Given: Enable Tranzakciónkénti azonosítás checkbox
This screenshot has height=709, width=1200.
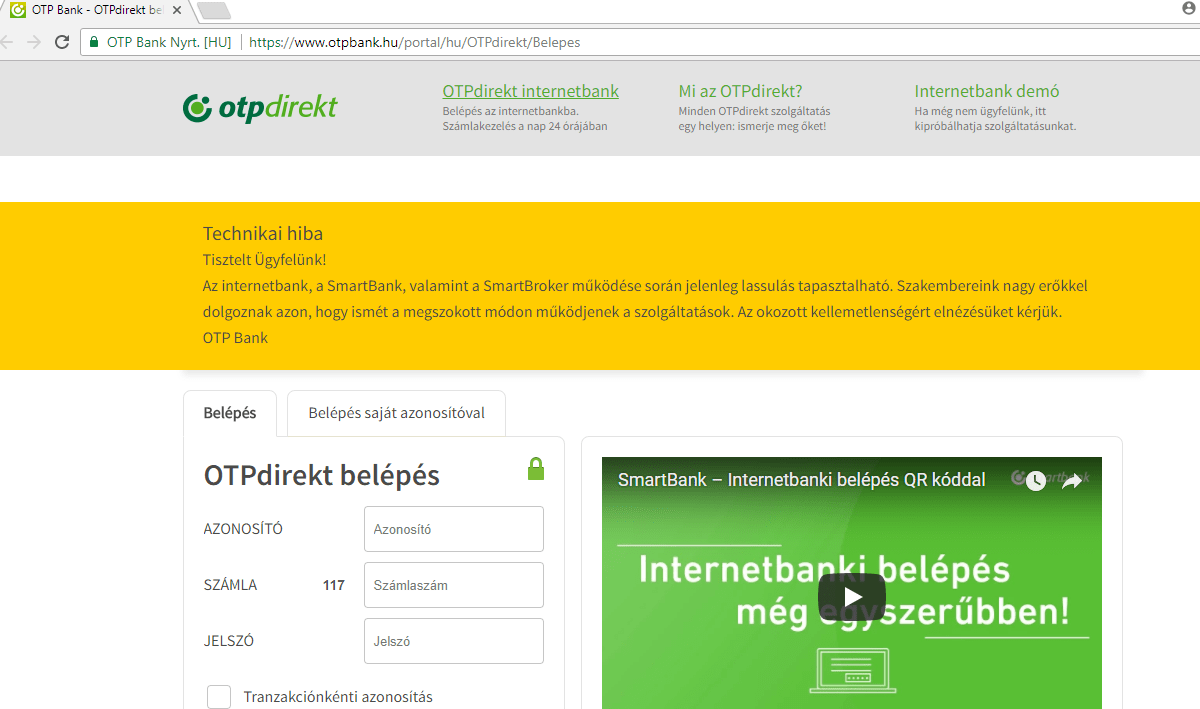Looking at the screenshot, I should coord(218,697).
